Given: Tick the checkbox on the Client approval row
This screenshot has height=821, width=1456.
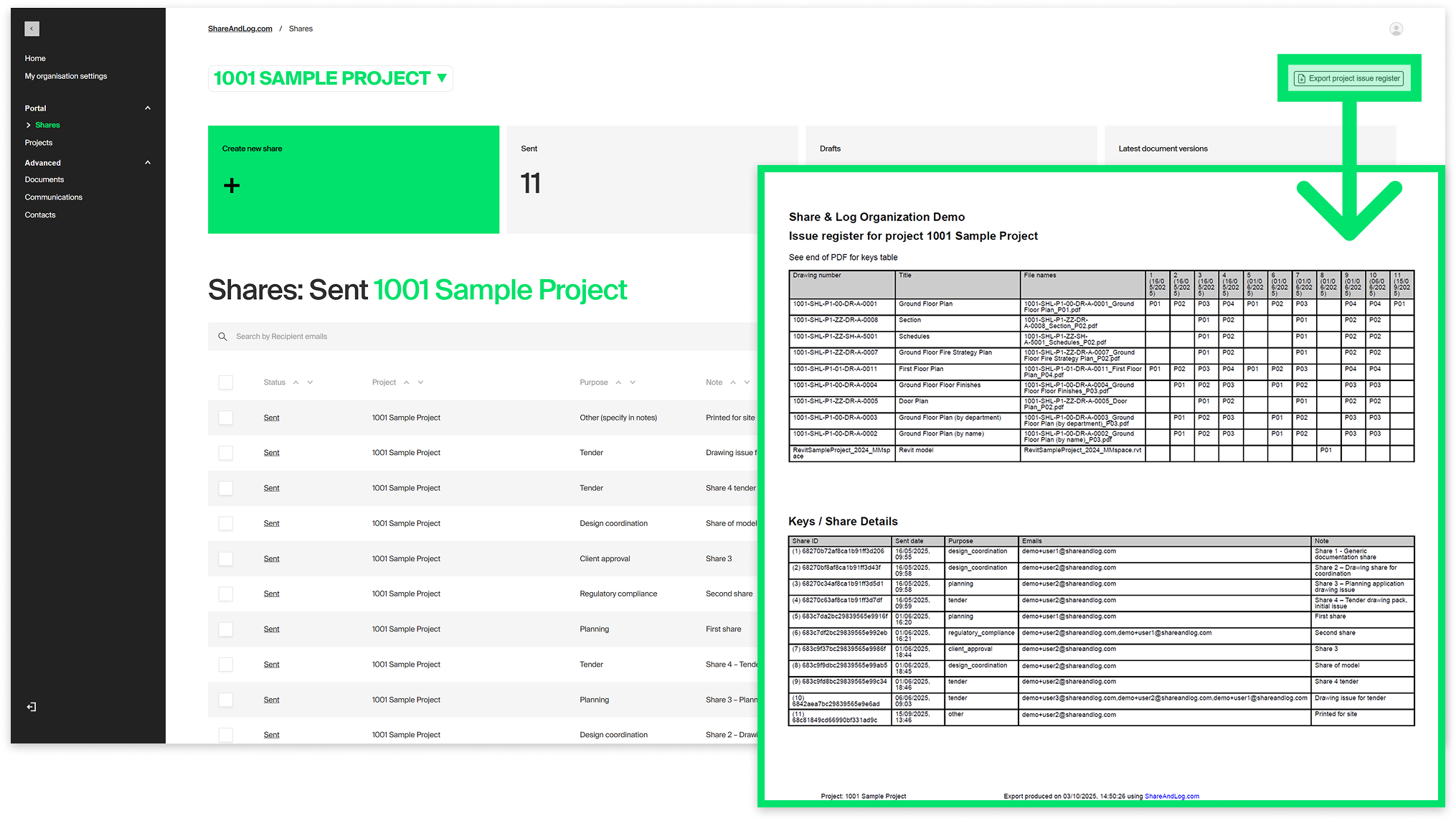Looking at the screenshot, I should coord(226,558).
